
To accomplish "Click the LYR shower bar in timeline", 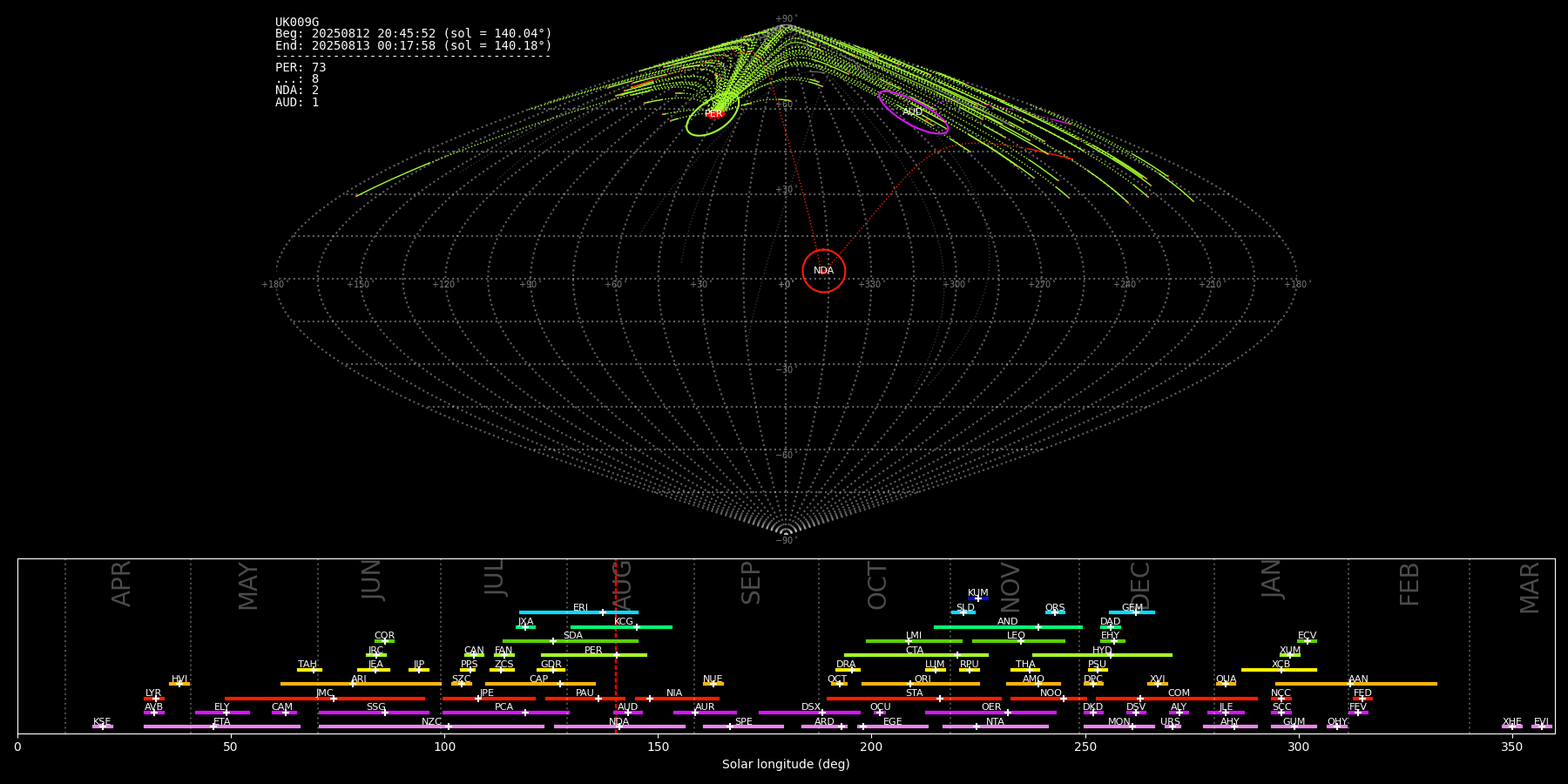I will point(154,699).
